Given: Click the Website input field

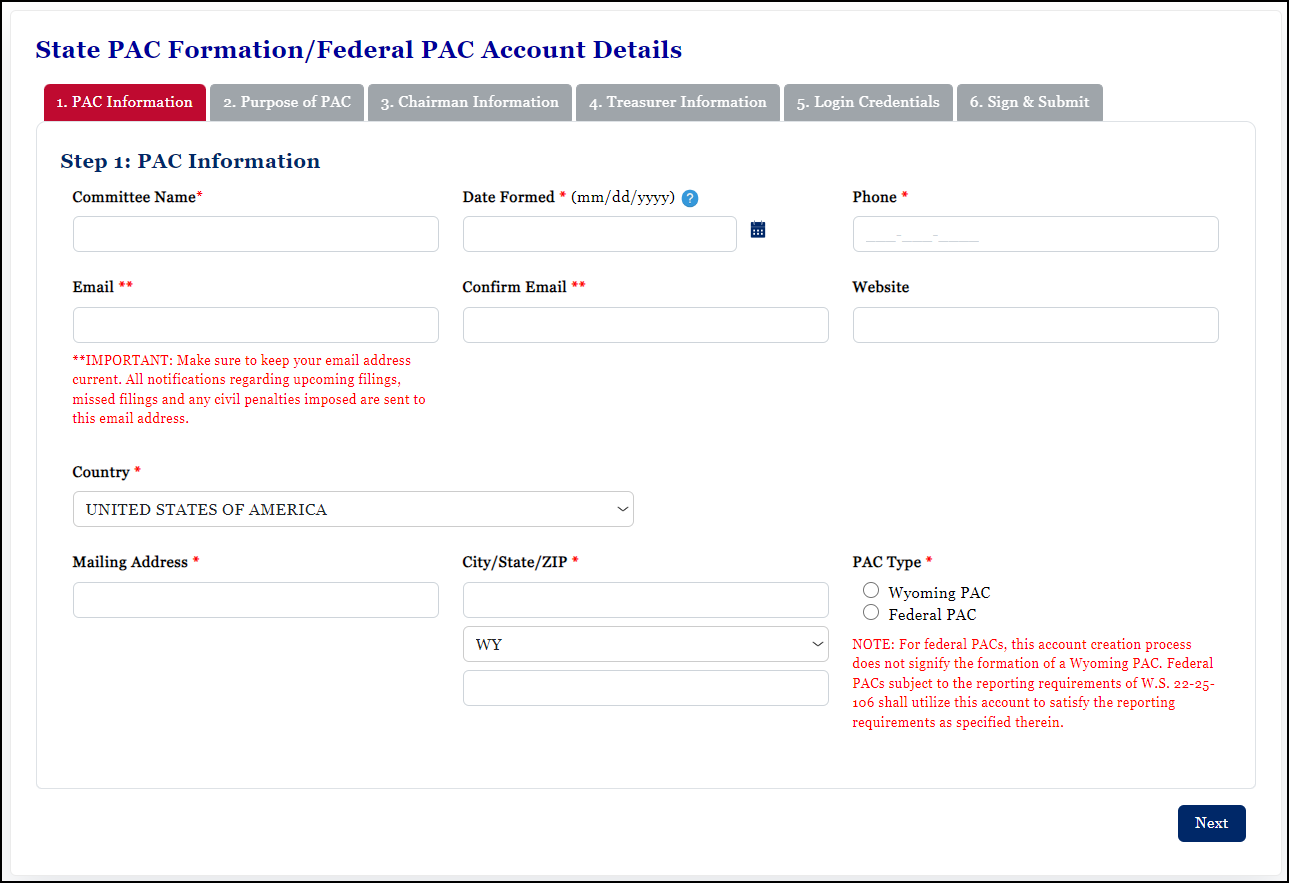Looking at the screenshot, I should pyautogui.click(x=1035, y=324).
